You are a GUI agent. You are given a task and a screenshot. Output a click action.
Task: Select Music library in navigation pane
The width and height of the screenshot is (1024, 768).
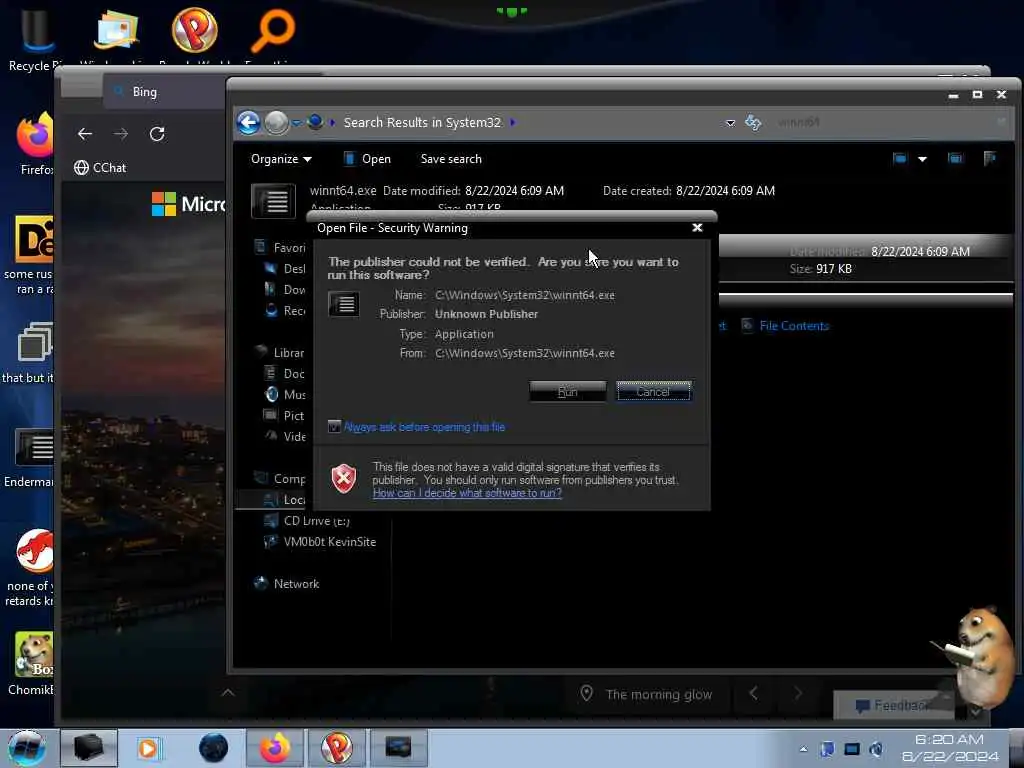[x=285, y=394]
